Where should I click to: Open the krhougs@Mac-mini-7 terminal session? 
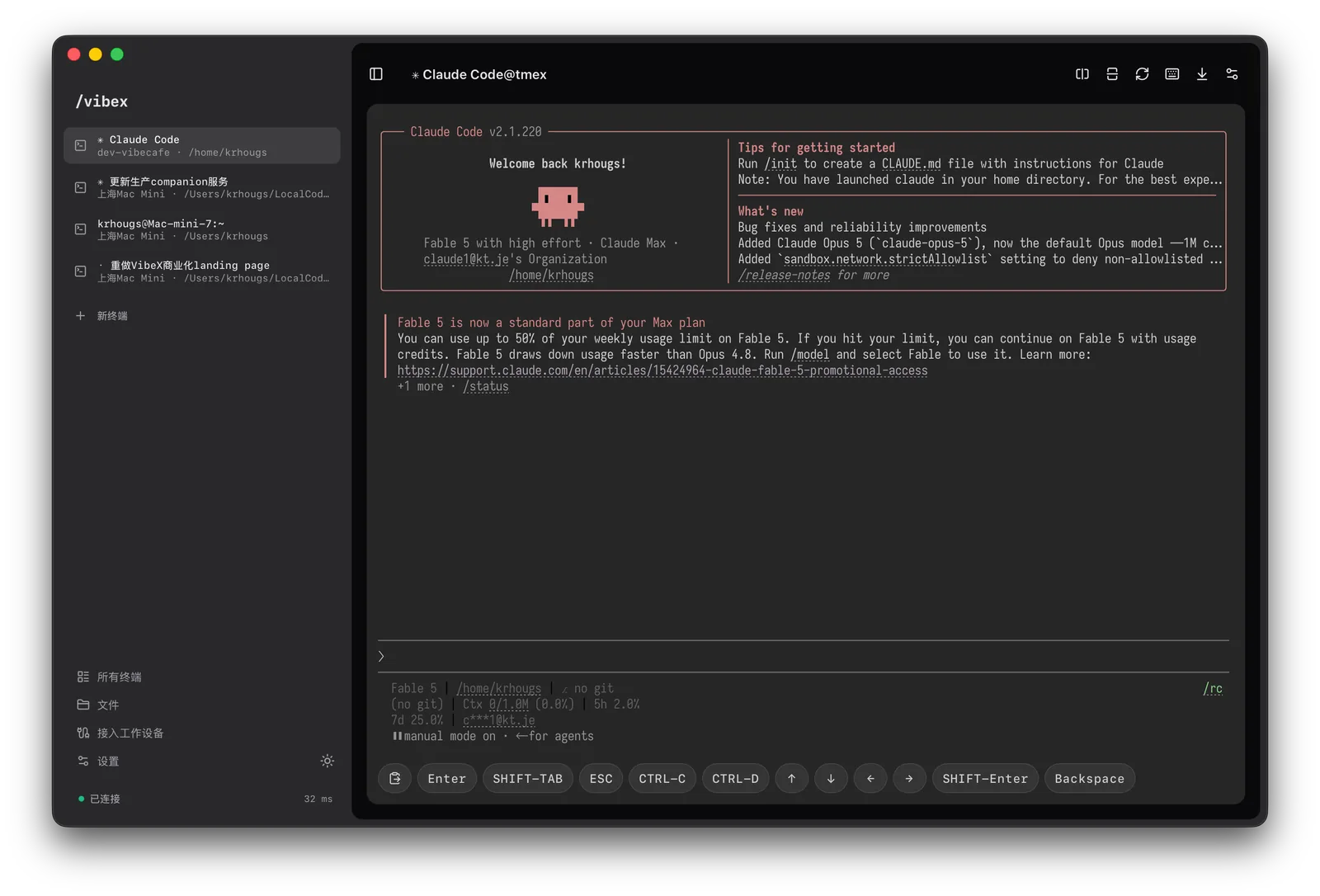(202, 229)
